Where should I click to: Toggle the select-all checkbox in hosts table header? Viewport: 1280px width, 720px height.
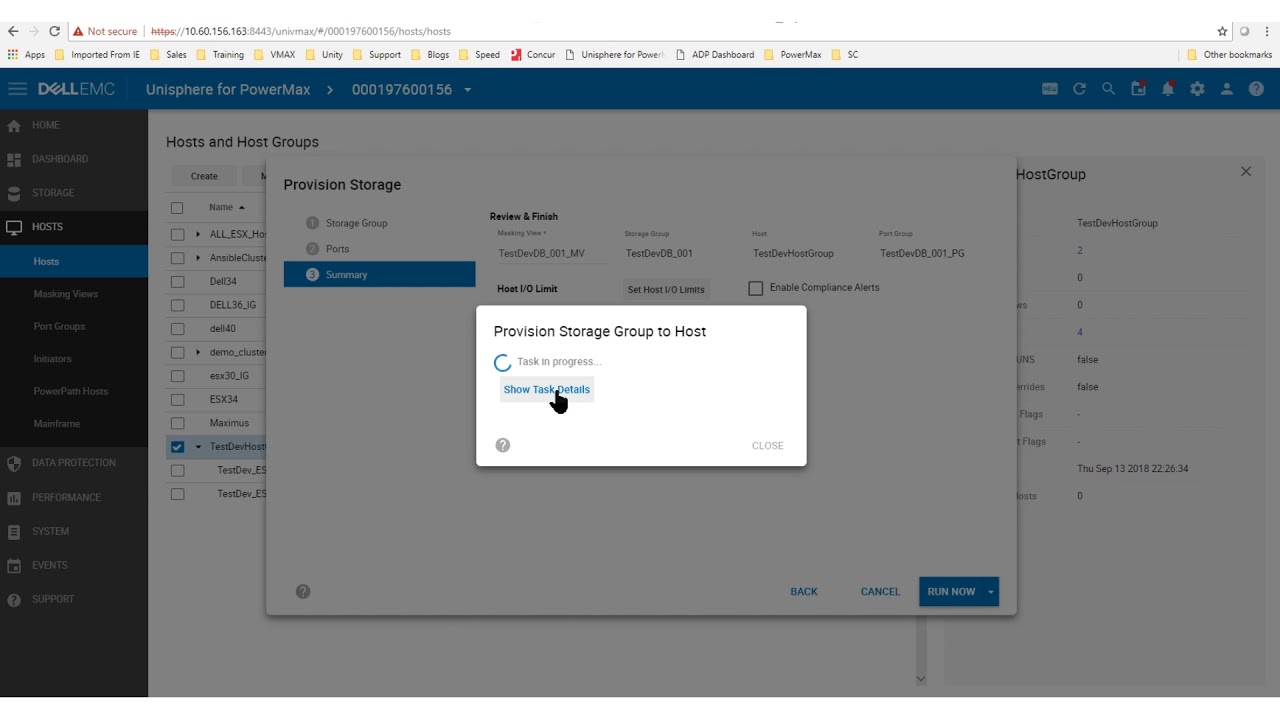point(177,207)
